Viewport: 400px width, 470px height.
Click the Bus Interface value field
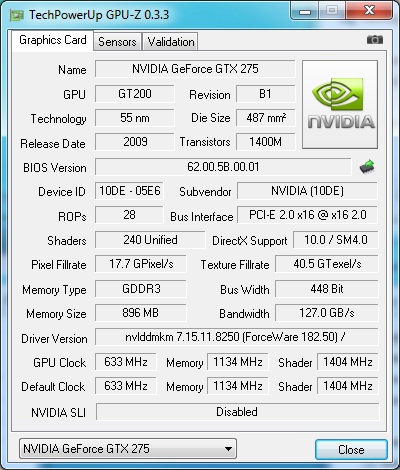click(x=307, y=215)
